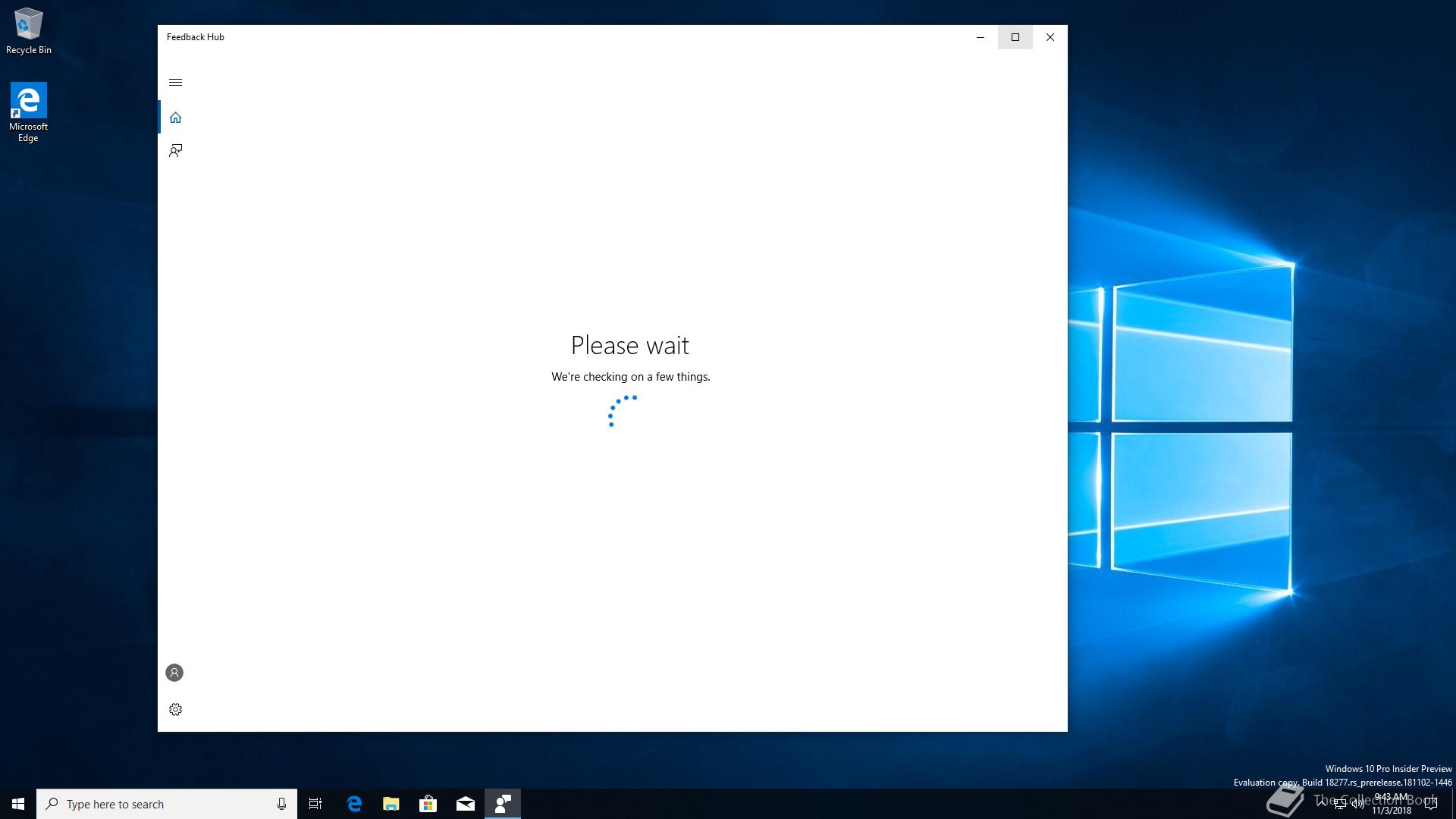Show hidden tray icons chevron
The height and width of the screenshot is (819, 1456).
click(1322, 804)
